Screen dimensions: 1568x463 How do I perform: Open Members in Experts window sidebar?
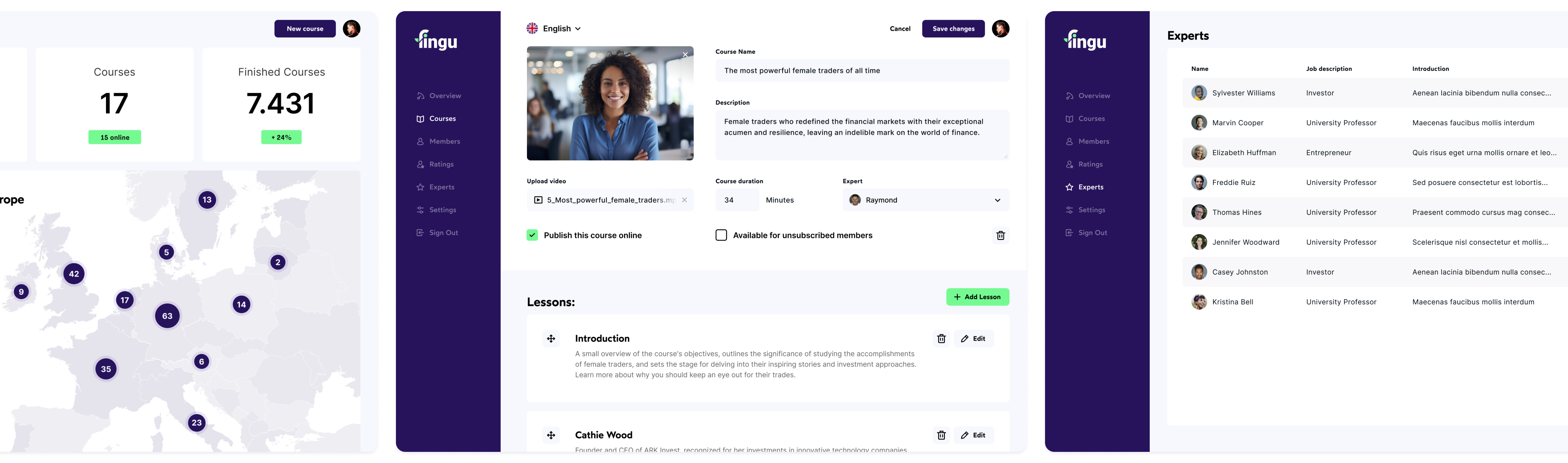pyautogui.click(x=1087, y=141)
